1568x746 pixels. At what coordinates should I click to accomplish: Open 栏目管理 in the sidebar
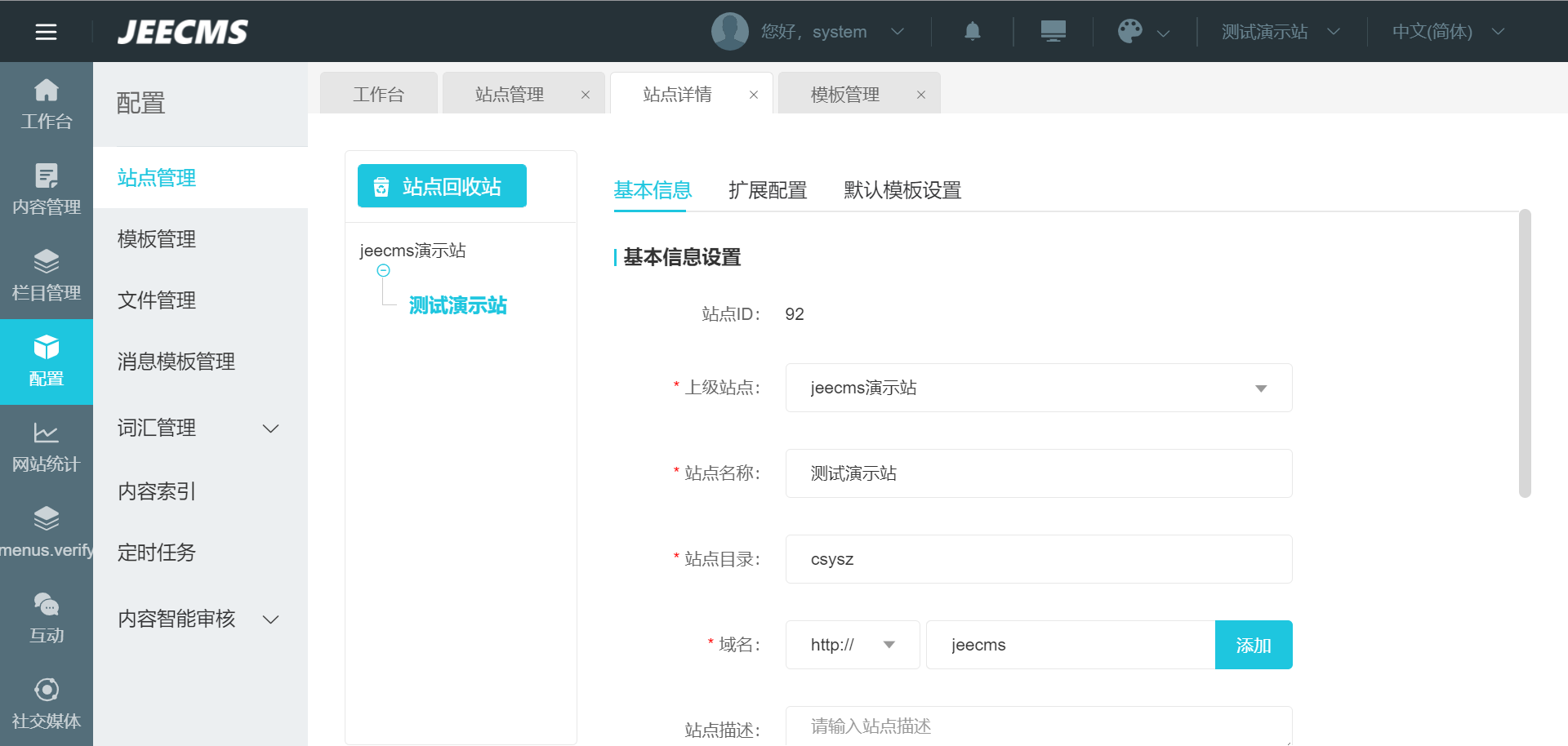tap(47, 275)
